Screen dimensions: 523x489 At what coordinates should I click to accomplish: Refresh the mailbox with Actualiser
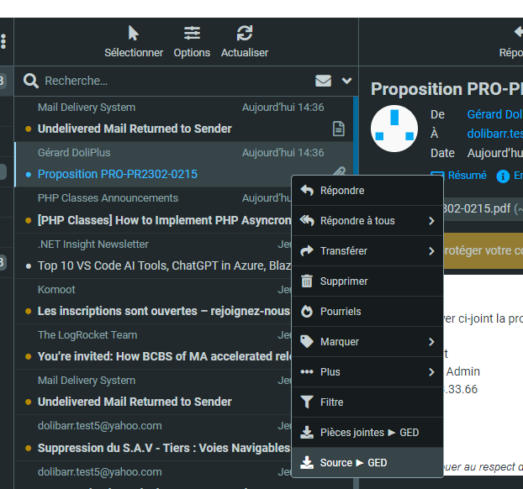point(244,33)
